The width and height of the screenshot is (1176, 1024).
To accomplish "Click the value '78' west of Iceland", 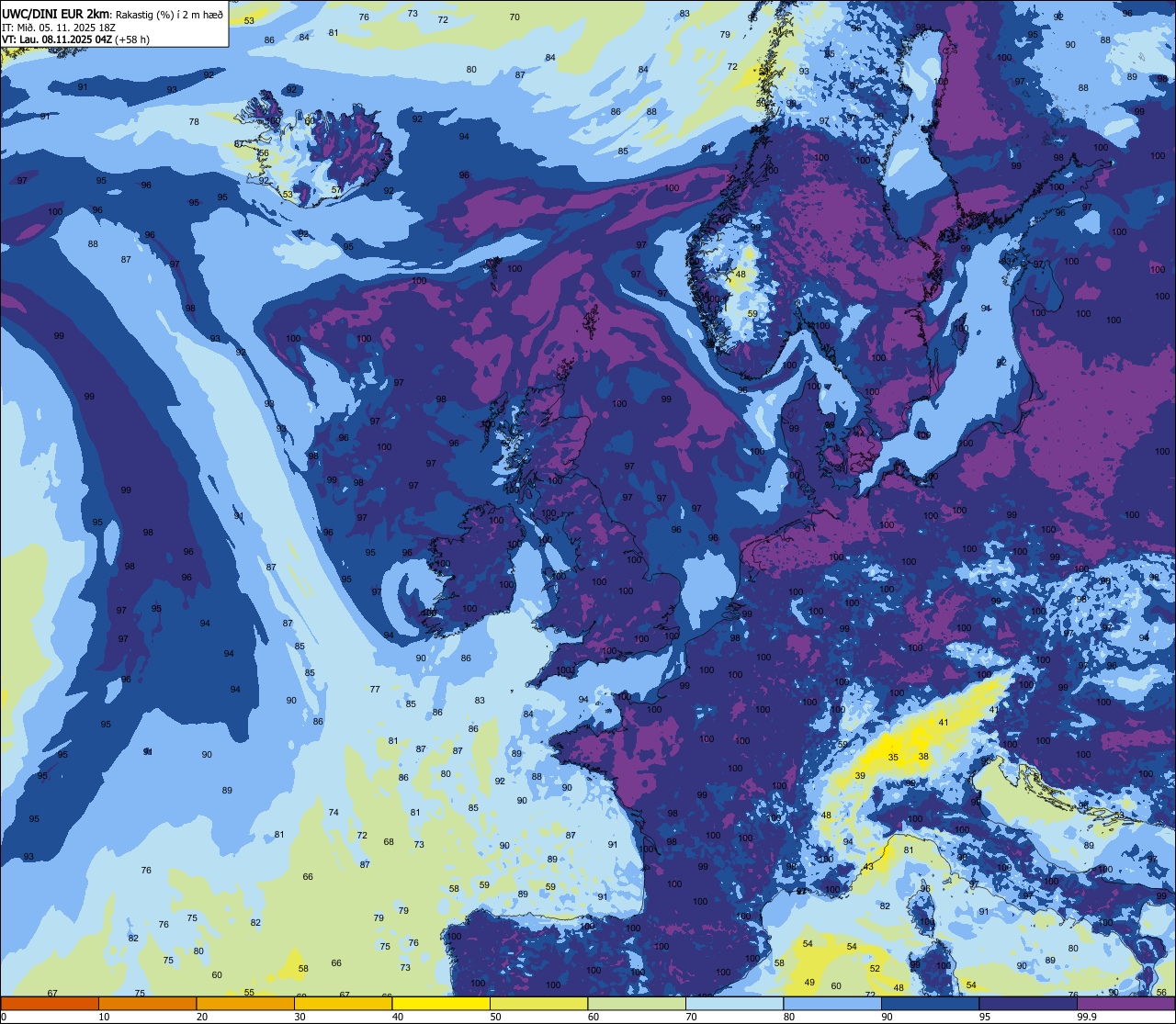I will 194,121.
